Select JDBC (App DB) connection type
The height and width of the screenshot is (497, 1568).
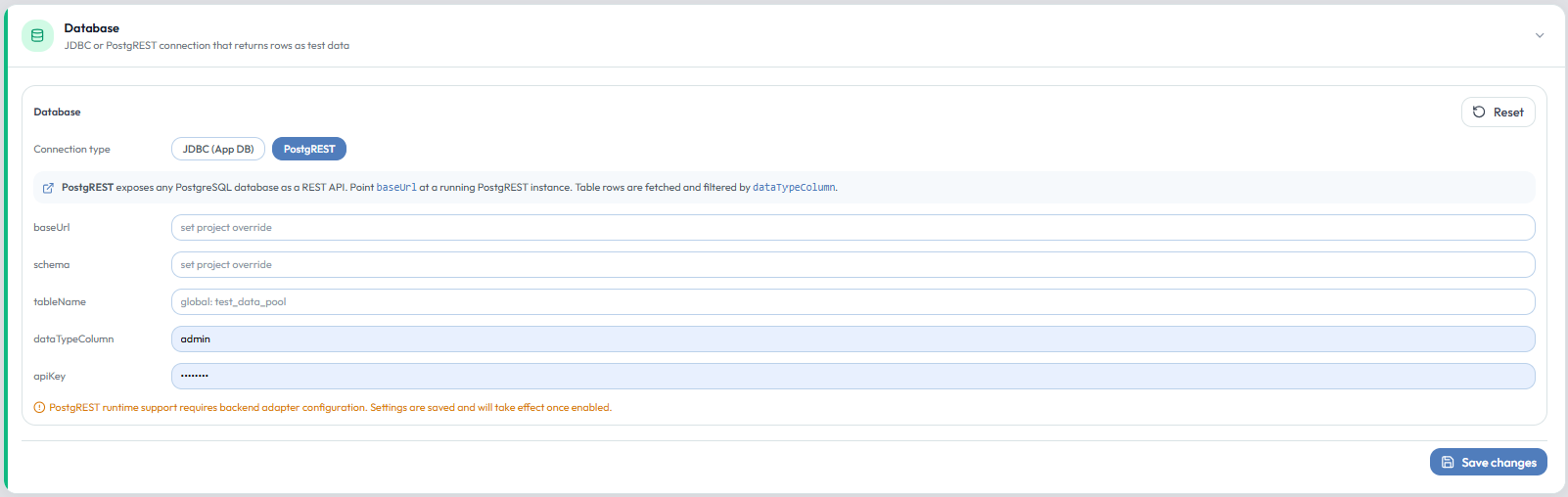(218, 150)
